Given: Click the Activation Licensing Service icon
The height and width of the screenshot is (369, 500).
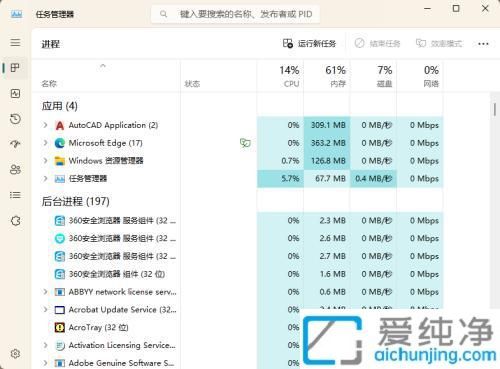Looking at the screenshot, I should 60,346.
